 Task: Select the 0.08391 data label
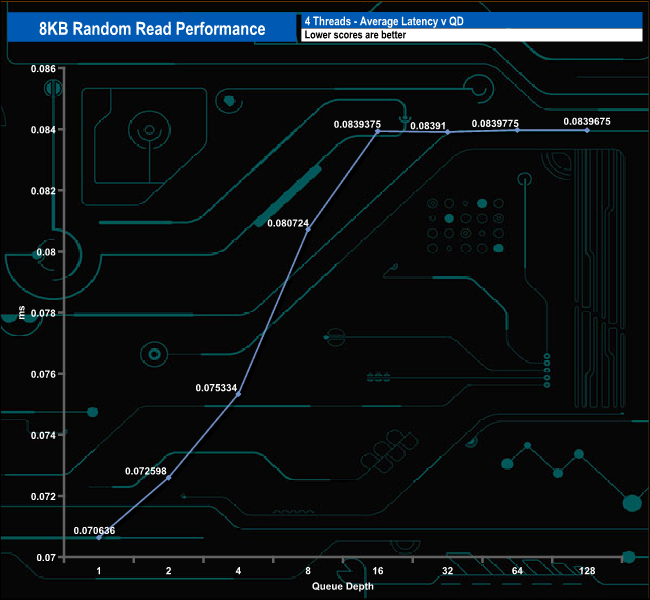pyautogui.click(x=427, y=125)
